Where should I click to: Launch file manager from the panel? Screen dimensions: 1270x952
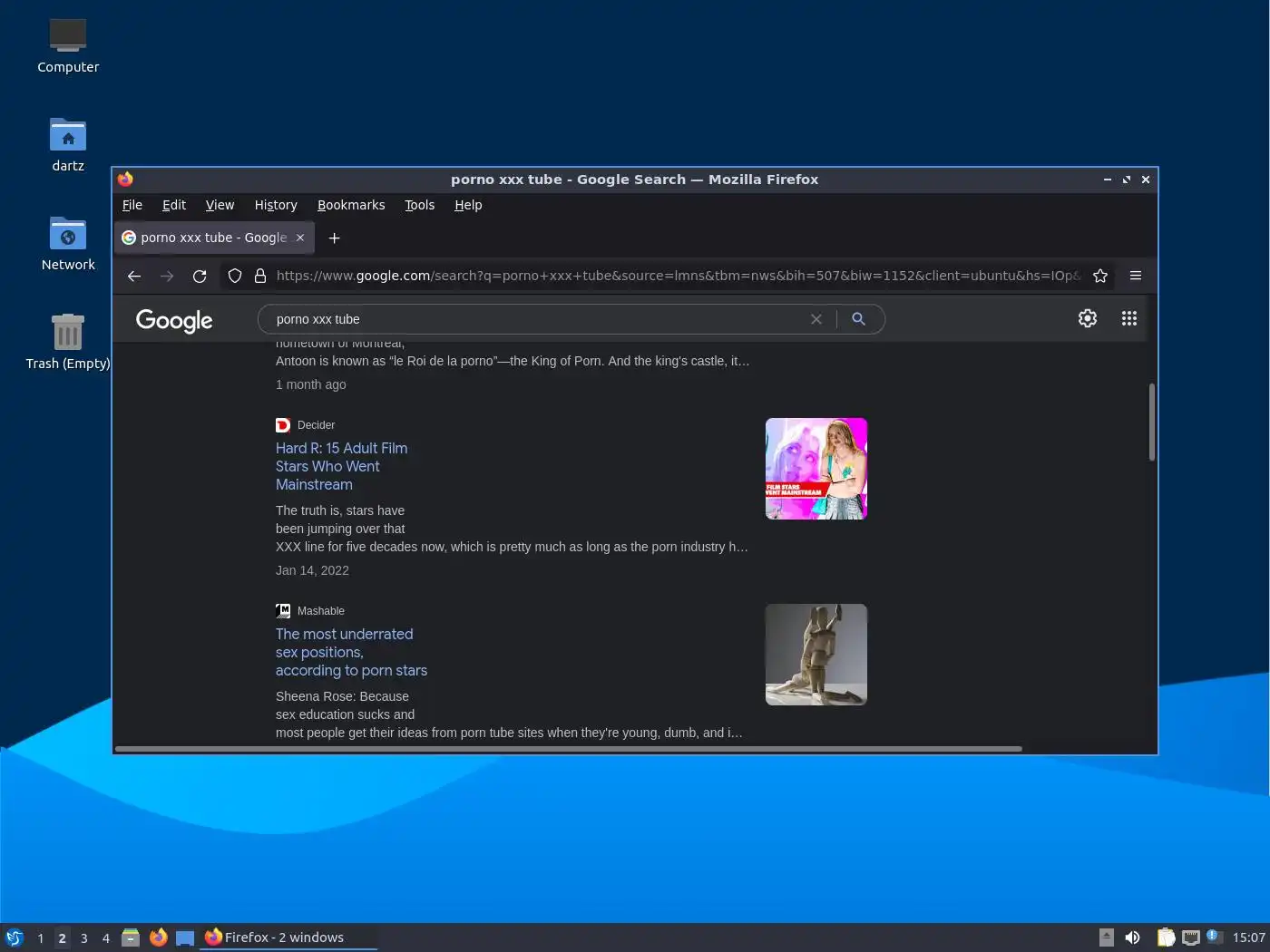coord(131,937)
